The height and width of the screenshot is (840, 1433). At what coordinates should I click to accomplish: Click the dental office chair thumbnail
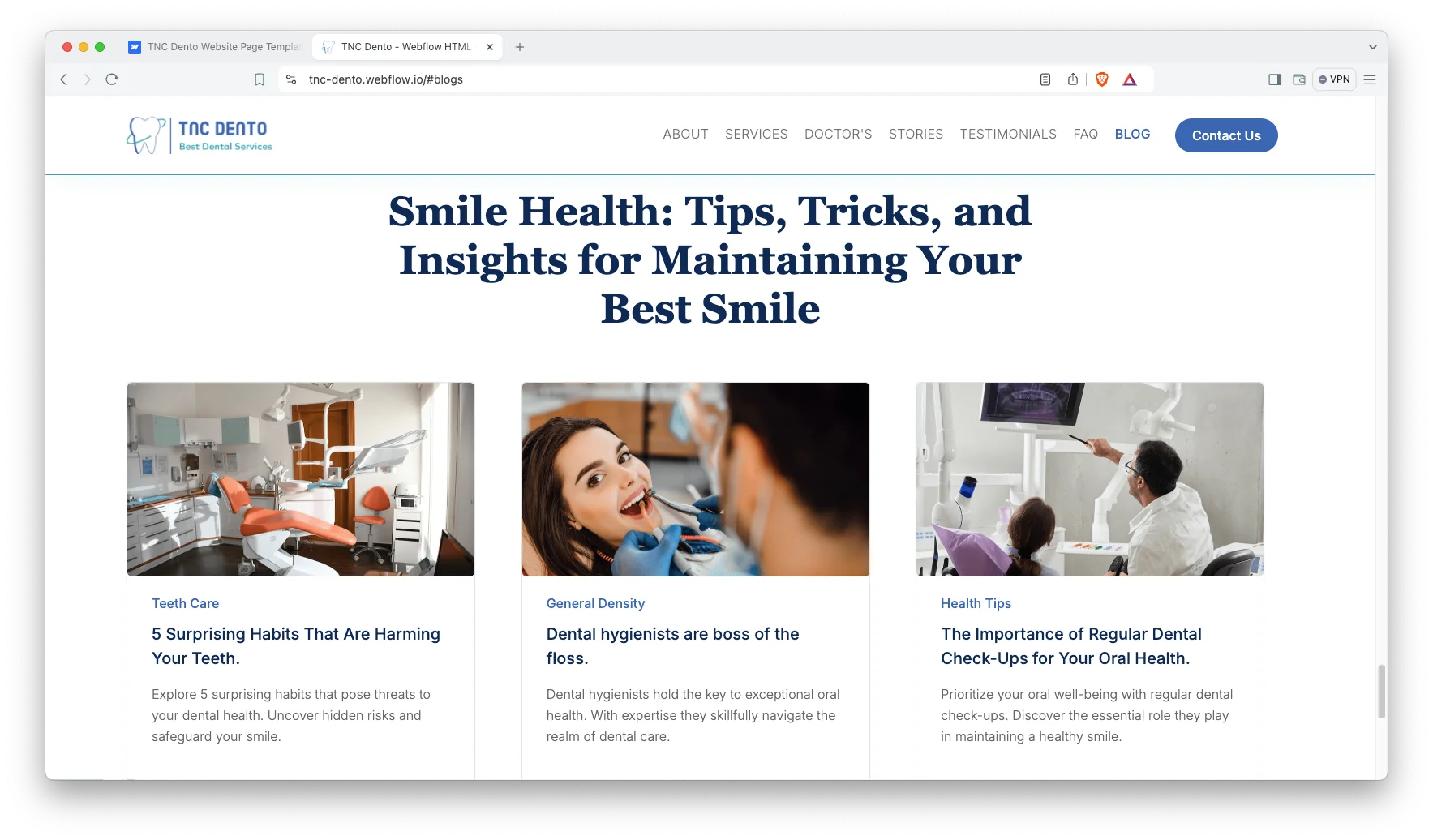click(301, 479)
